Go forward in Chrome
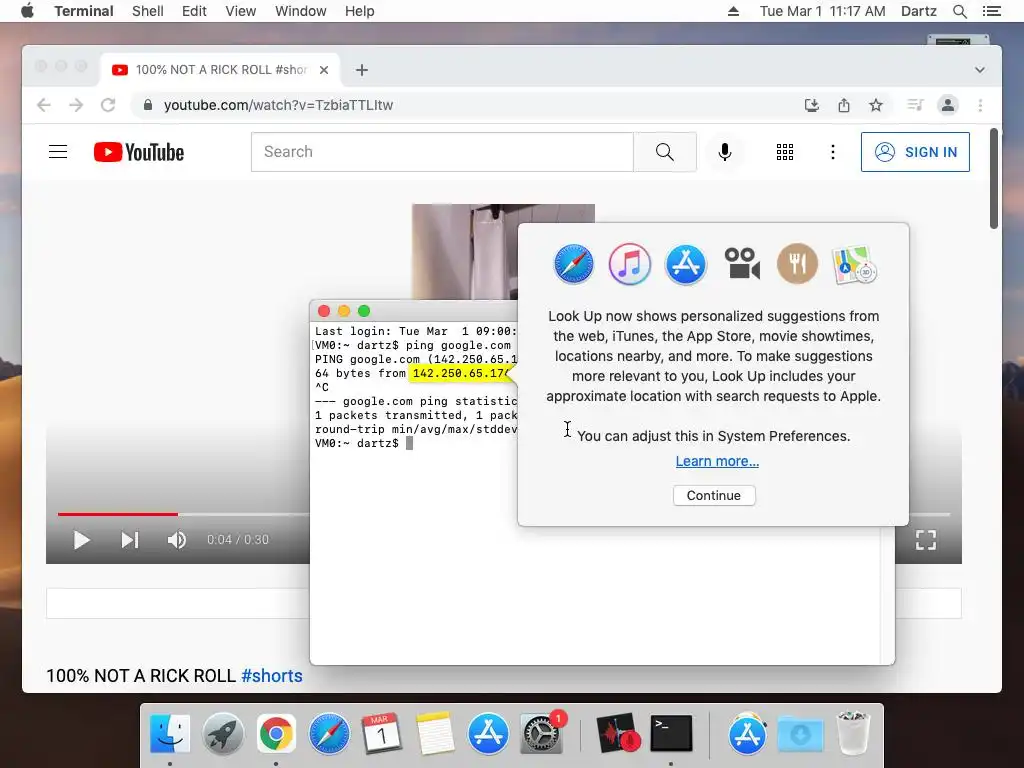Viewport: 1024px width, 768px height. (x=76, y=105)
